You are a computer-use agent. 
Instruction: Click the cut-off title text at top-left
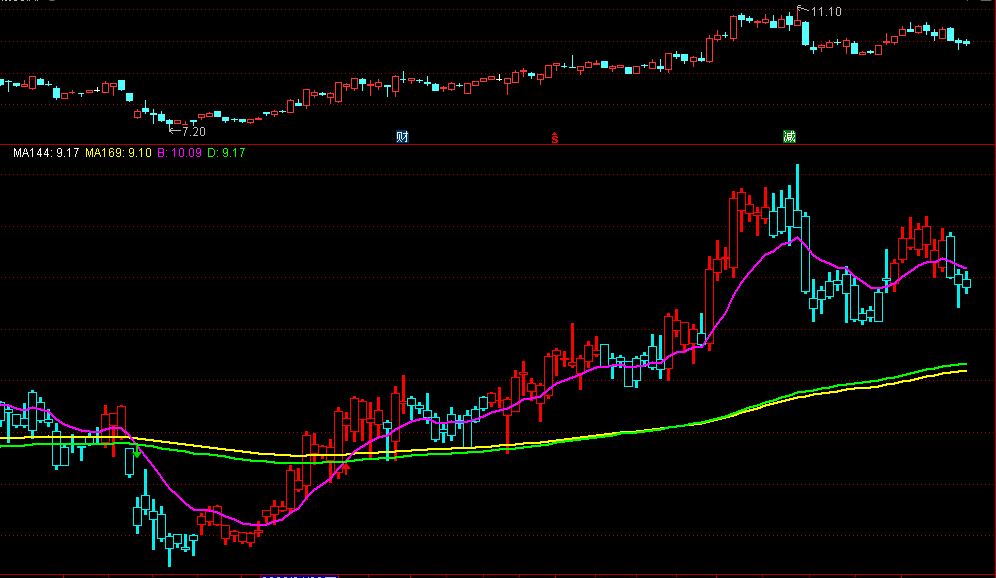coord(20,3)
